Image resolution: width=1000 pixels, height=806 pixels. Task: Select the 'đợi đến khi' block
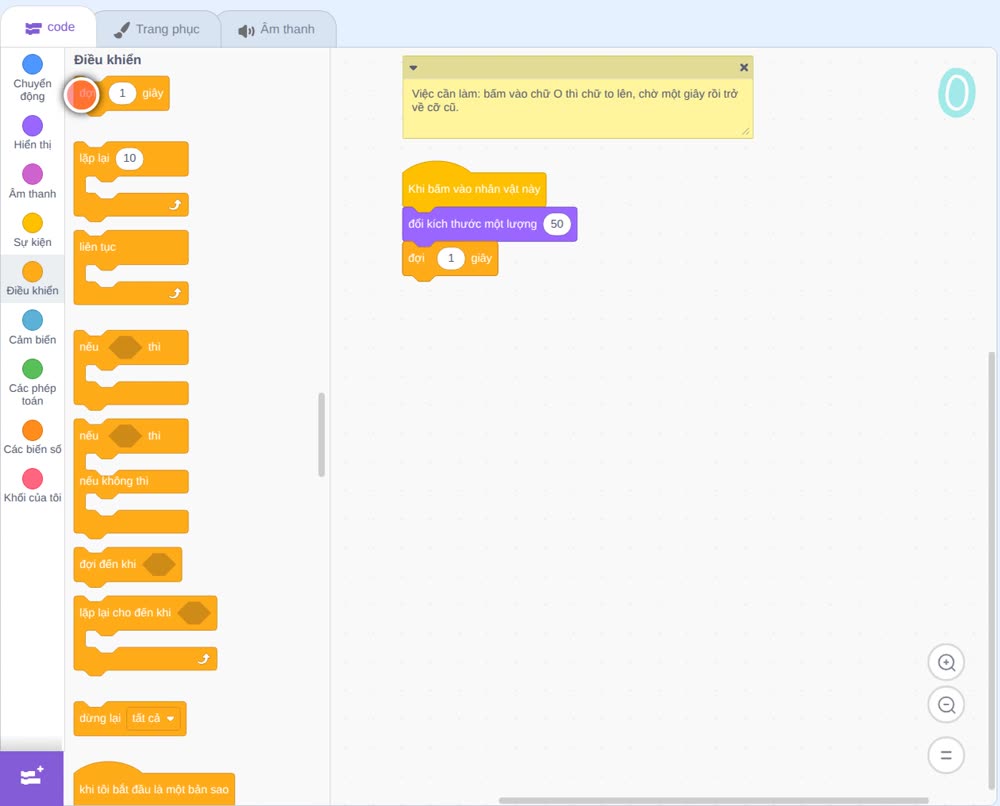(x=128, y=565)
